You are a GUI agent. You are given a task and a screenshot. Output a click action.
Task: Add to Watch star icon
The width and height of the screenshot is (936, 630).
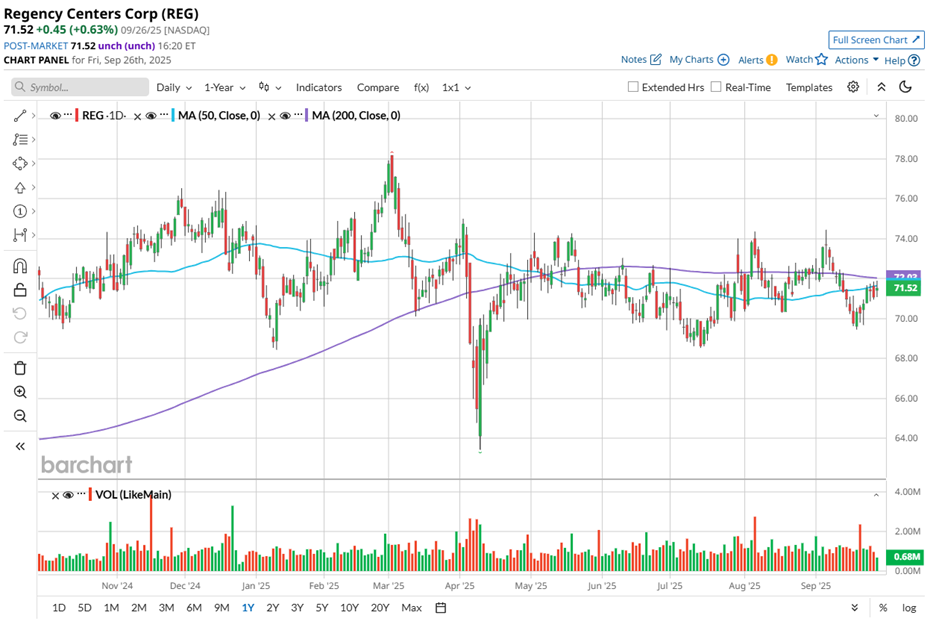point(821,59)
